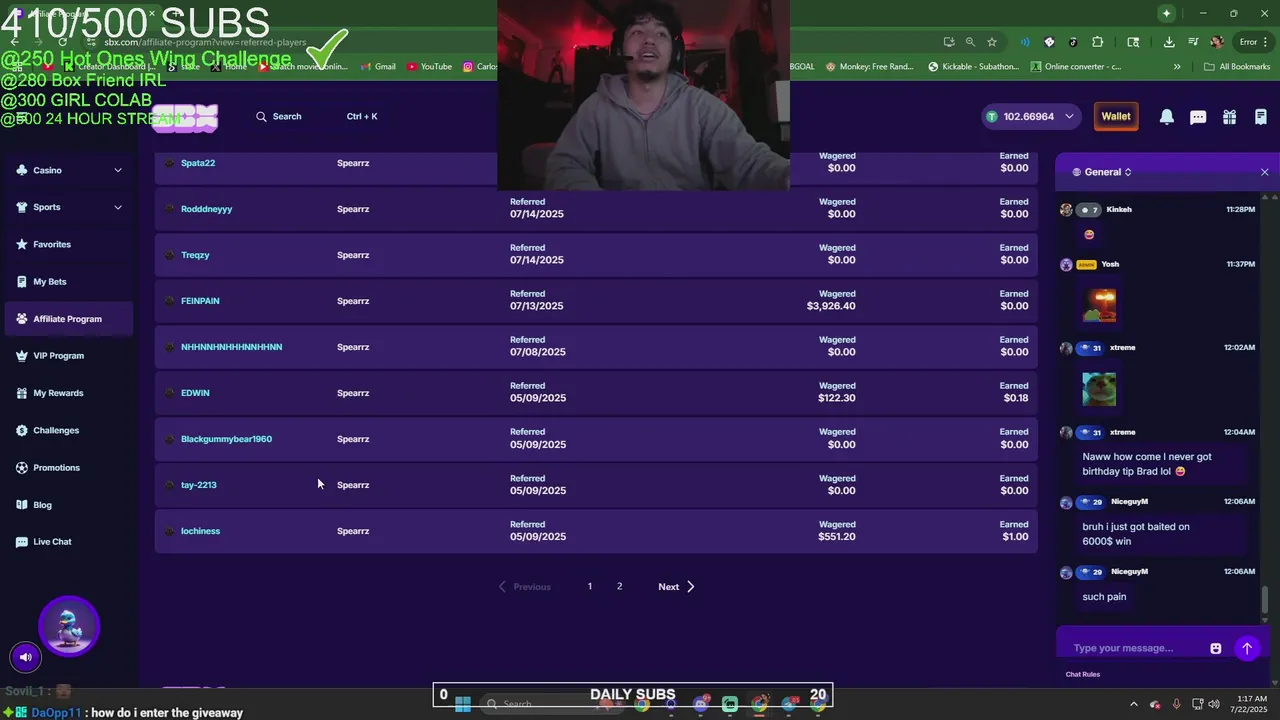Click the chat scrollbar

pyautogui.click(x=1264, y=600)
